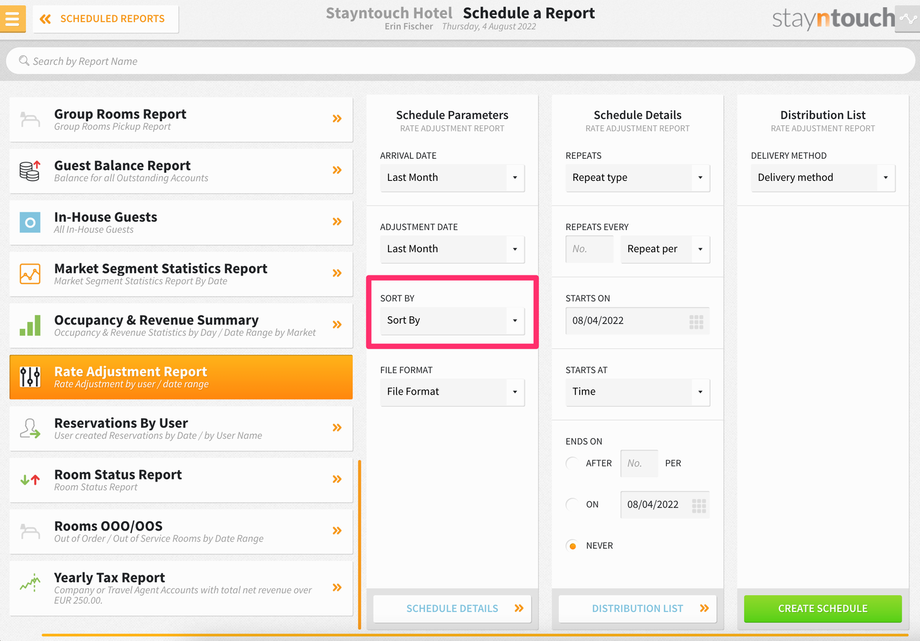Click the orange report list scrollbar
Image resolution: width=920 pixels, height=641 pixels.
[359, 545]
